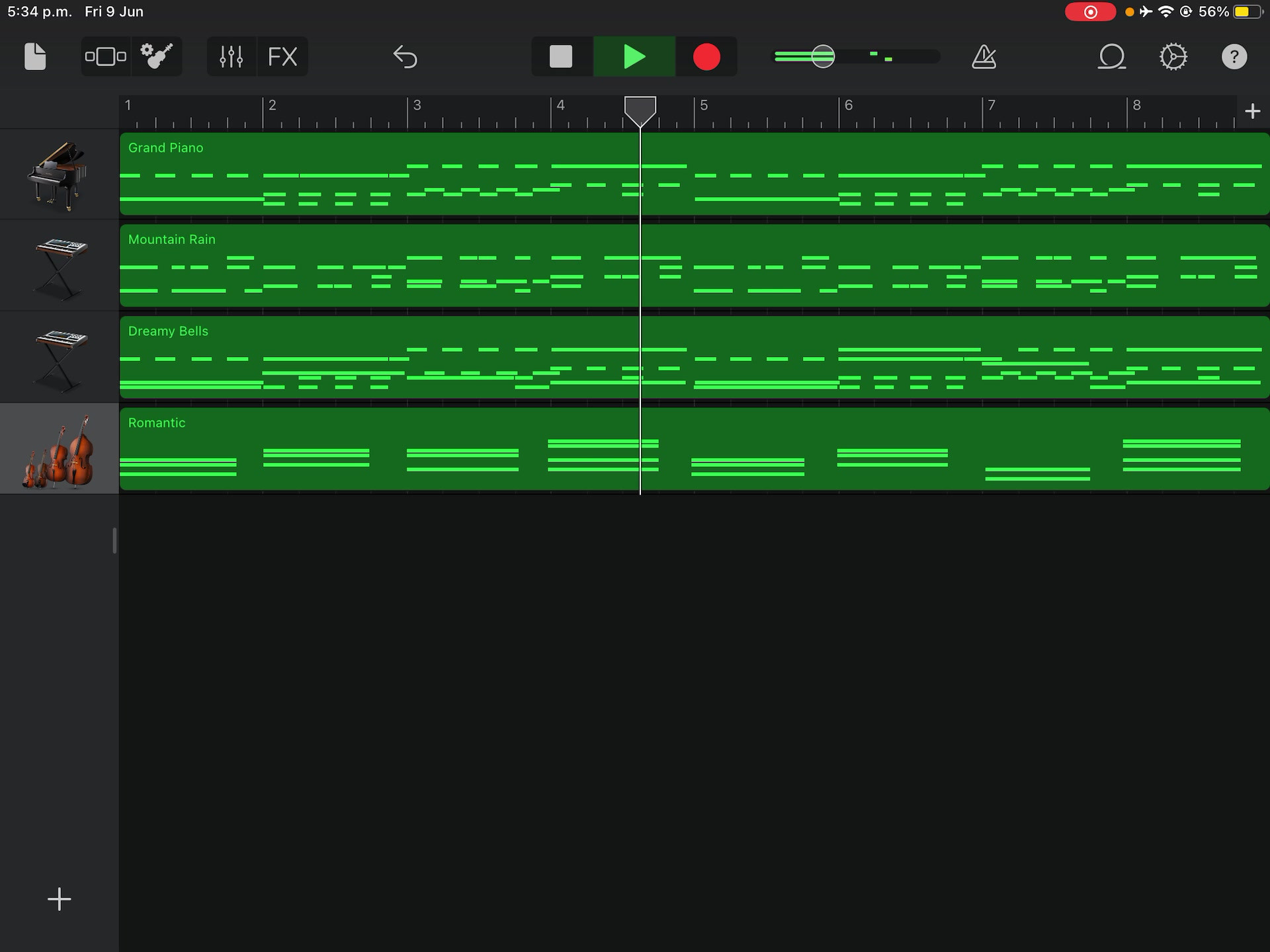This screenshot has height=952, width=1270.
Task: Select the Dreamy Bells region
Action: [695, 357]
